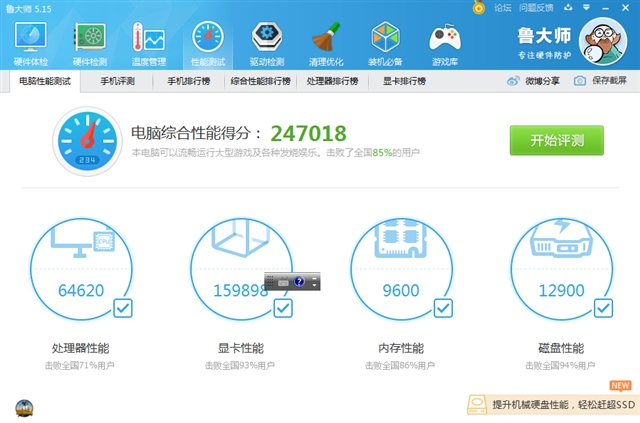Click 保存截屏 save screenshot link
Viewport: 640px width, 423px height.
tap(609, 81)
